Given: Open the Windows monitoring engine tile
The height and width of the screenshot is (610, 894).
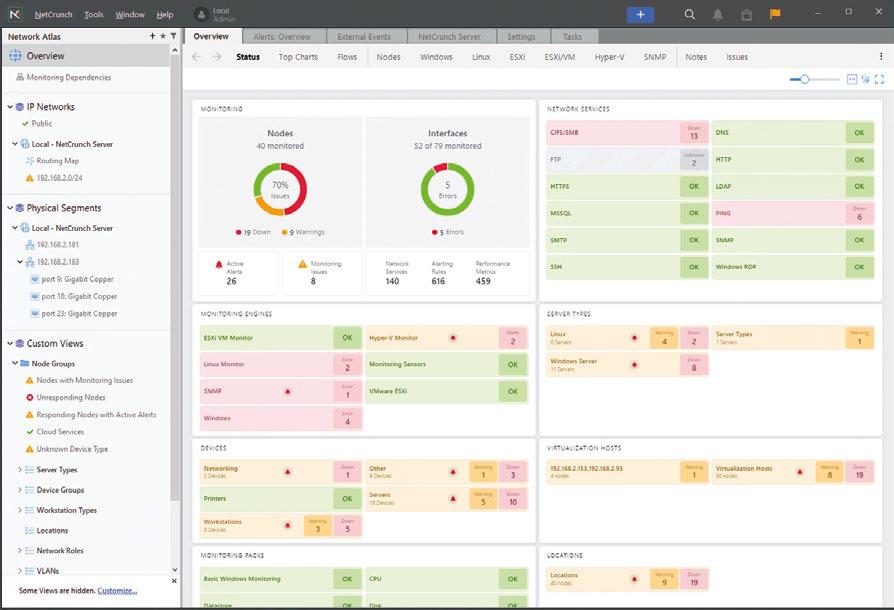Looking at the screenshot, I should pyautogui.click(x=281, y=418).
